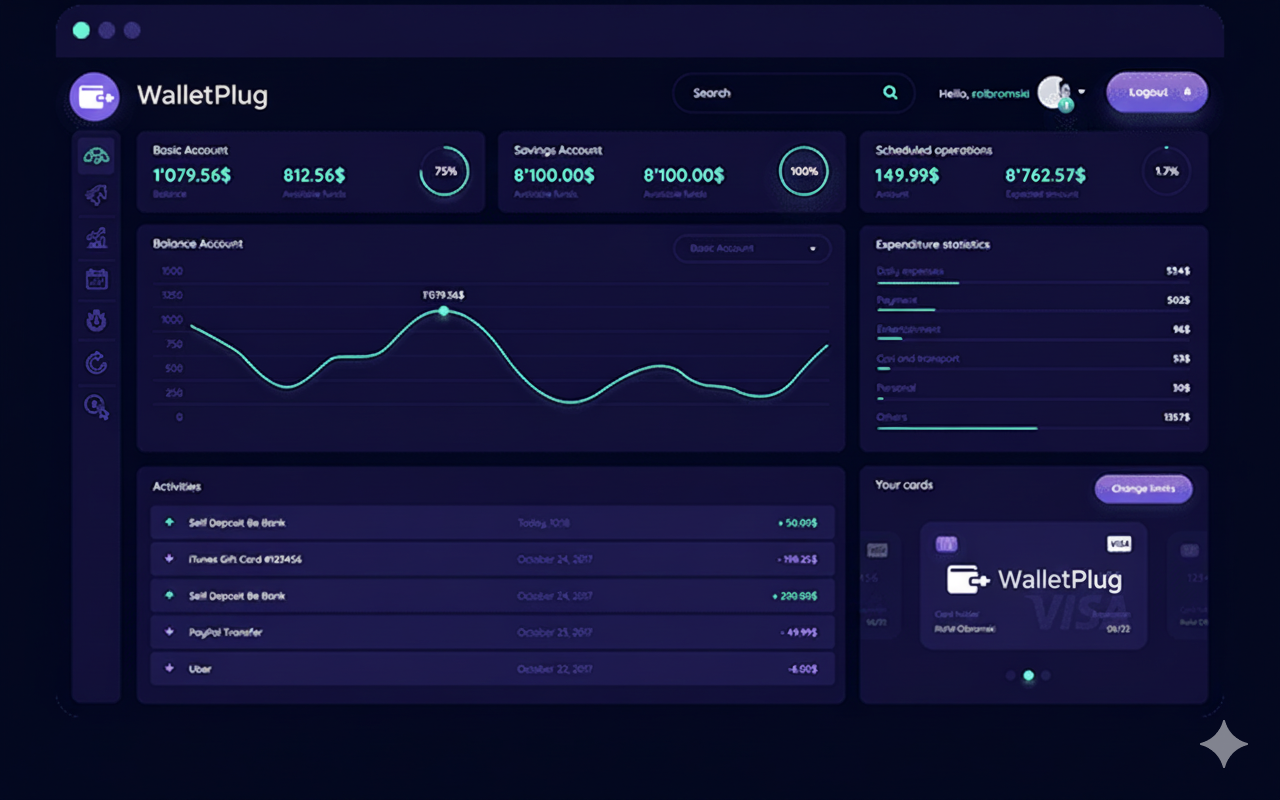Click the 1.7% scheduled operations ring

pos(1166,171)
